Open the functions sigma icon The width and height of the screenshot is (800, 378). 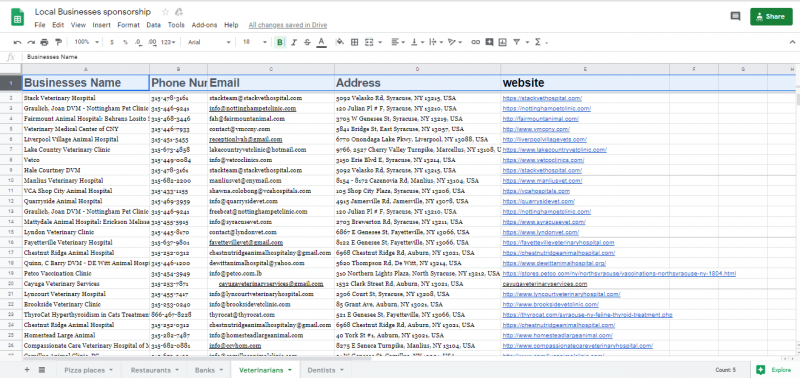[537, 42]
